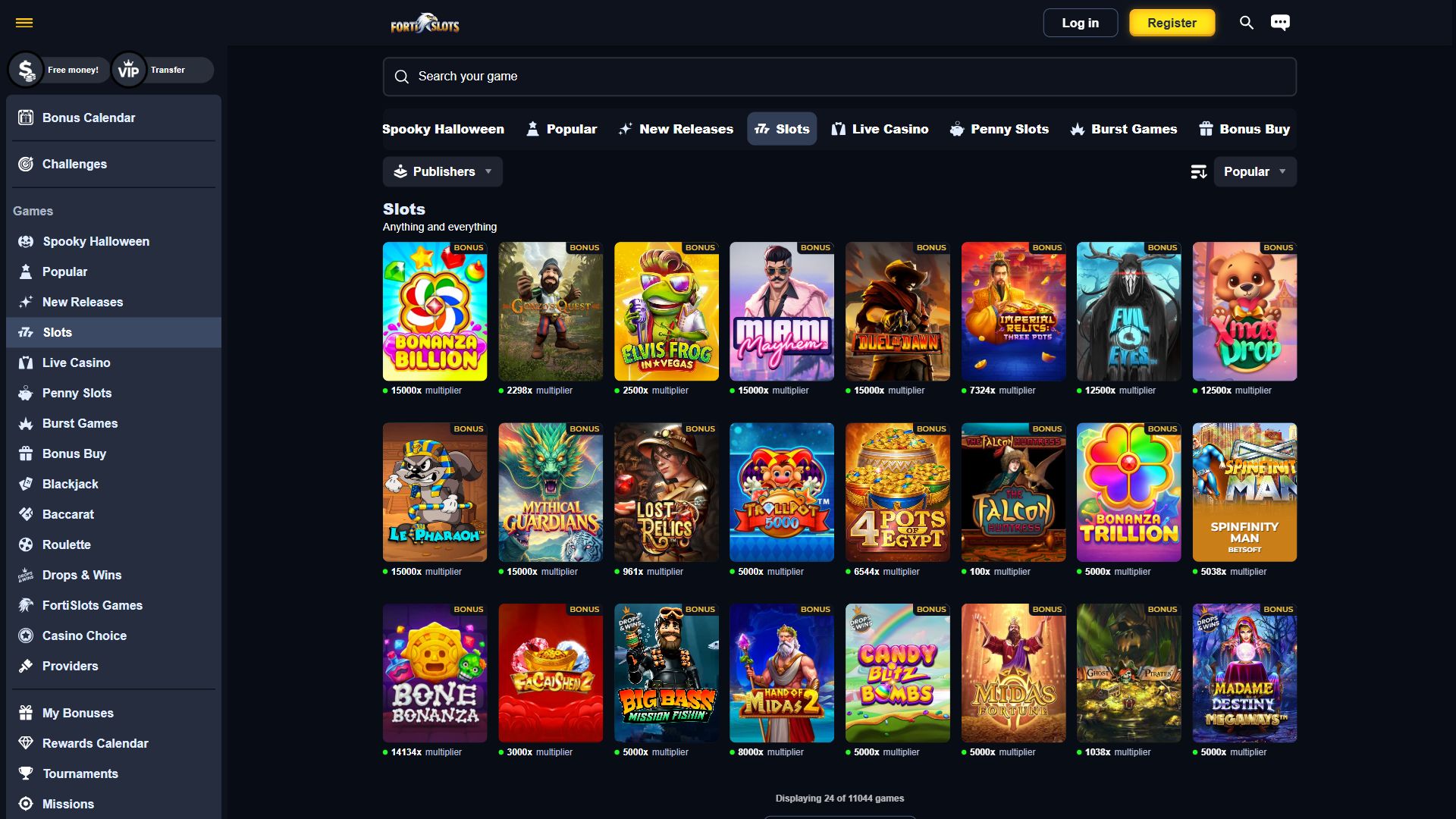
Task: Click the Search your game field
Action: pyautogui.click(x=839, y=77)
